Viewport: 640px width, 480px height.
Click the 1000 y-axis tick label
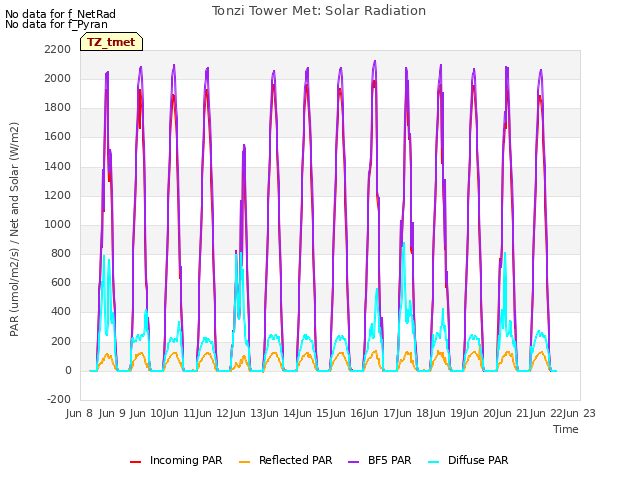pos(58,224)
